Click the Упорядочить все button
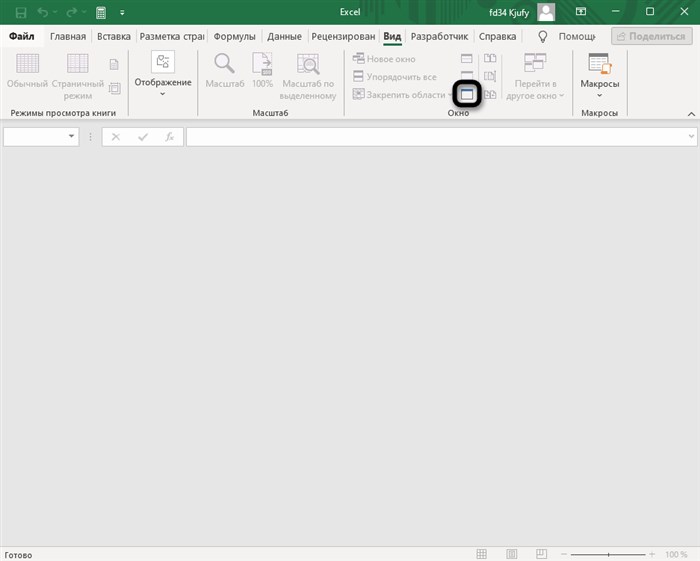The image size is (700, 561). pyautogui.click(x=395, y=77)
